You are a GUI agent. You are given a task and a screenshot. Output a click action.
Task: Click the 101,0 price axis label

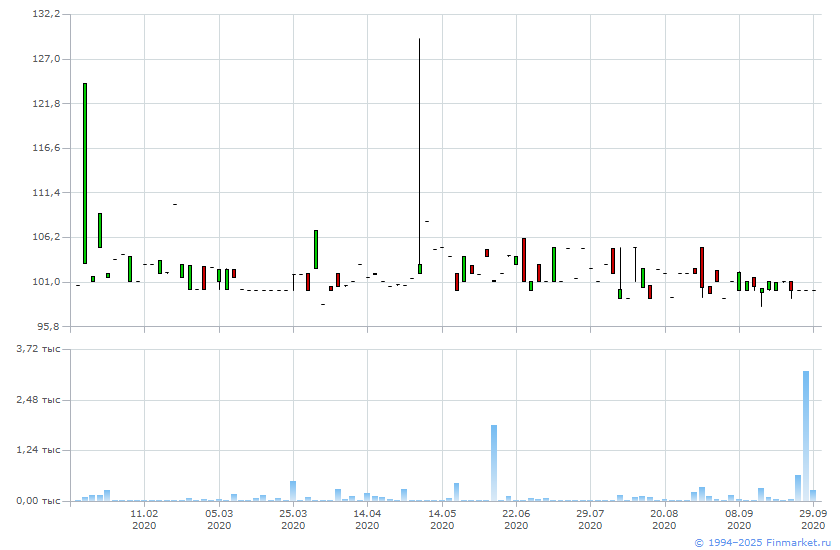(47, 282)
